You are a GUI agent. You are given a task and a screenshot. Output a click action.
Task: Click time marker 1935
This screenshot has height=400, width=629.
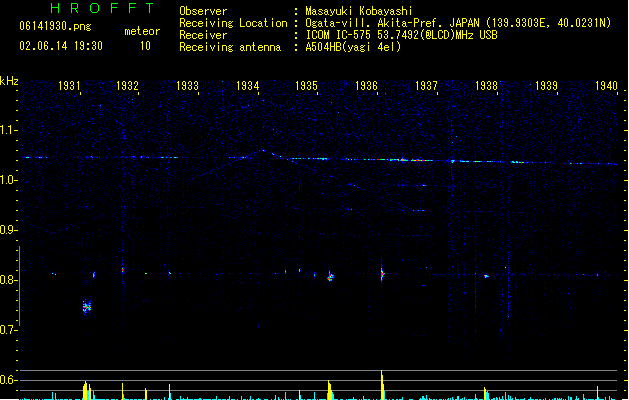[306, 85]
